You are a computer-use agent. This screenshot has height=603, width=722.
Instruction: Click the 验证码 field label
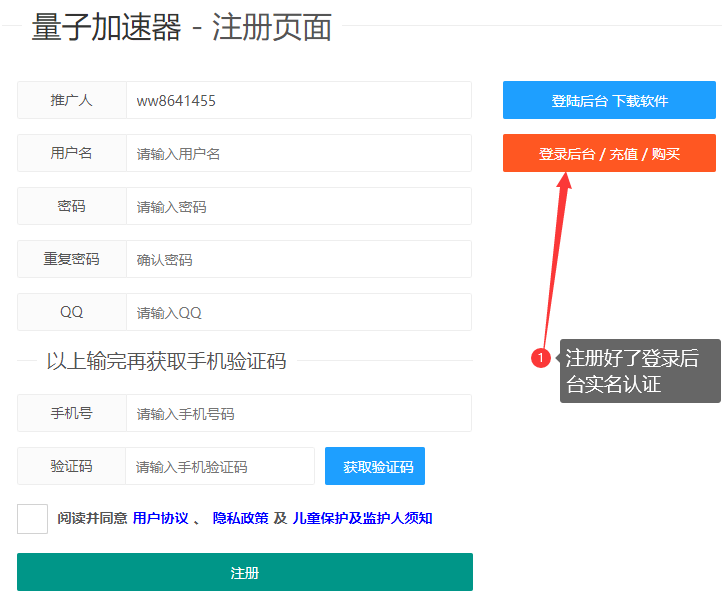coord(71,466)
